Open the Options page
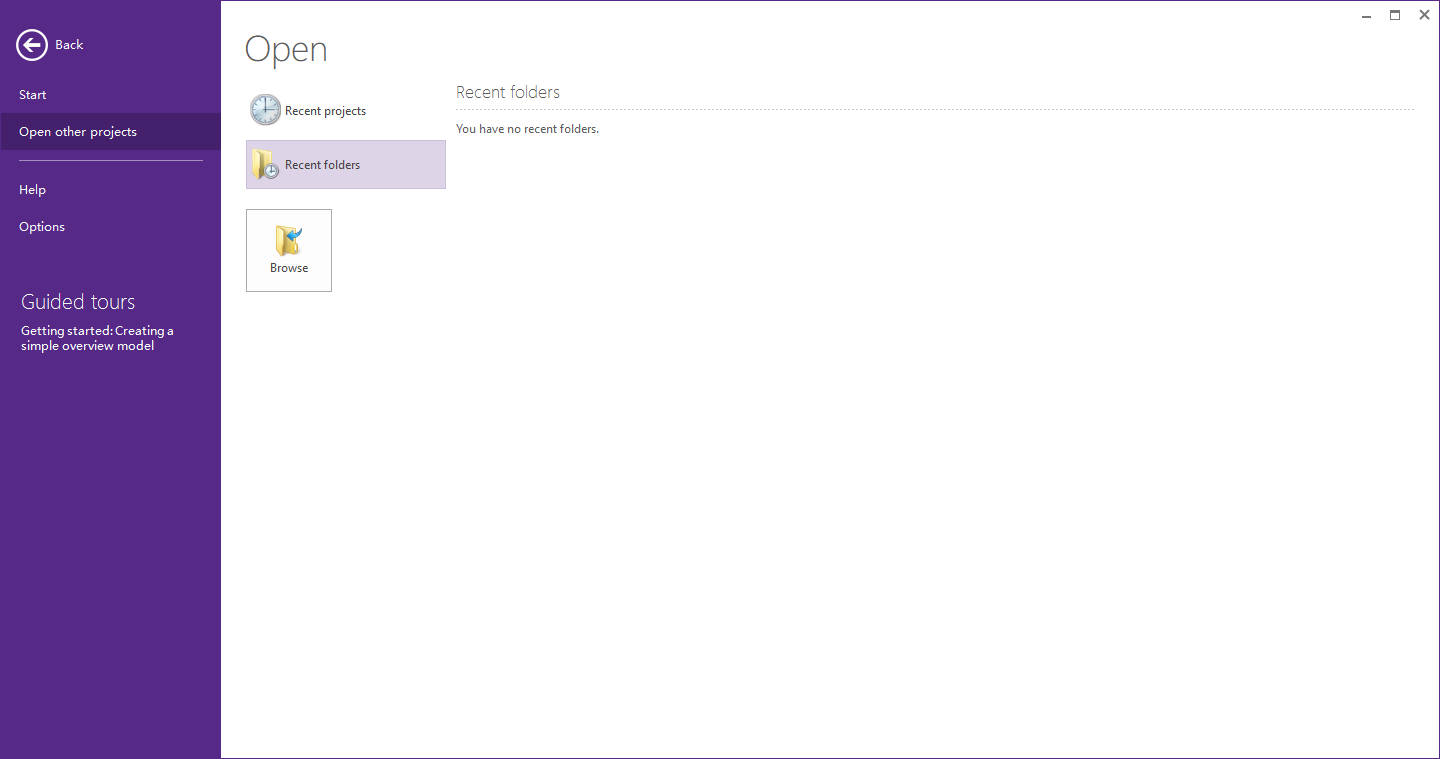 [42, 227]
